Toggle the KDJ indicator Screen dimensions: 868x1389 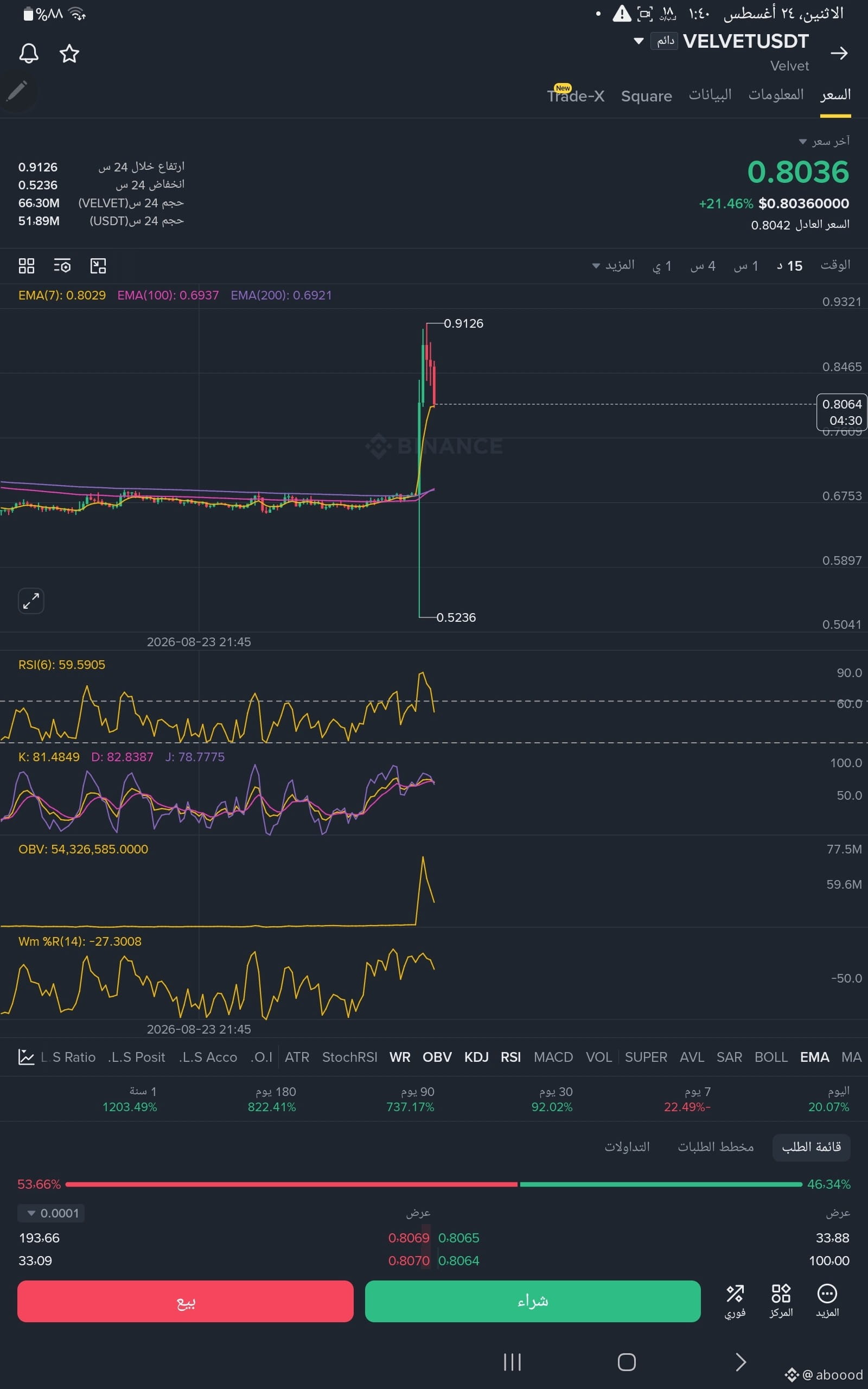click(476, 1057)
